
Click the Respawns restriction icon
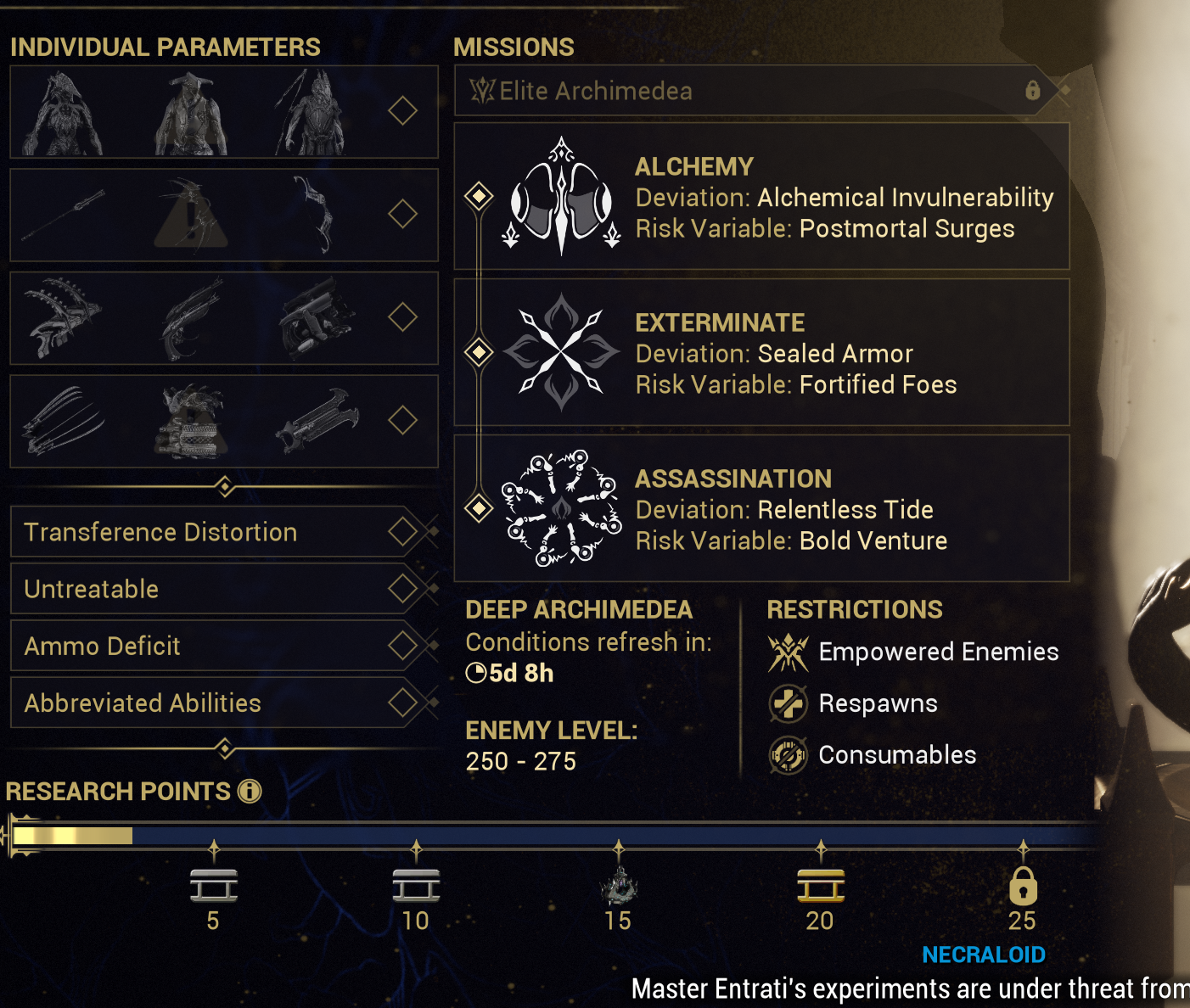tap(788, 703)
